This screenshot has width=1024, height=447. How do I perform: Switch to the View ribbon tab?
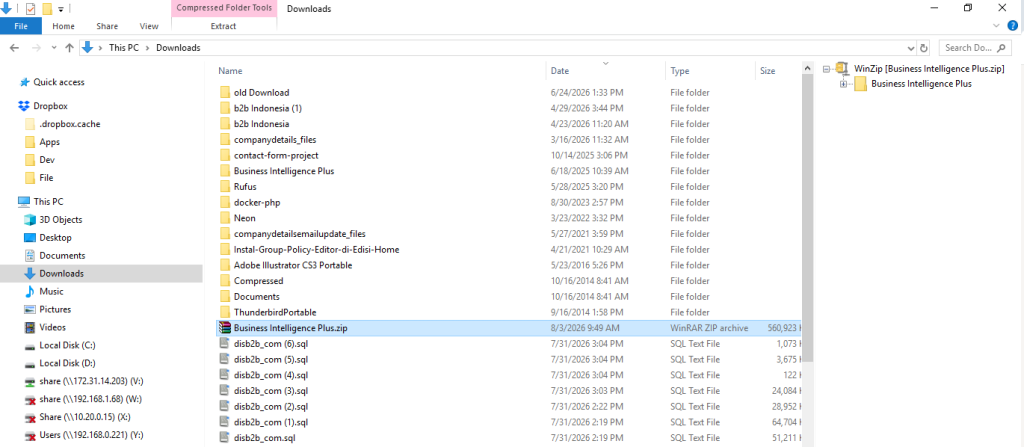pyautogui.click(x=149, y=26)
